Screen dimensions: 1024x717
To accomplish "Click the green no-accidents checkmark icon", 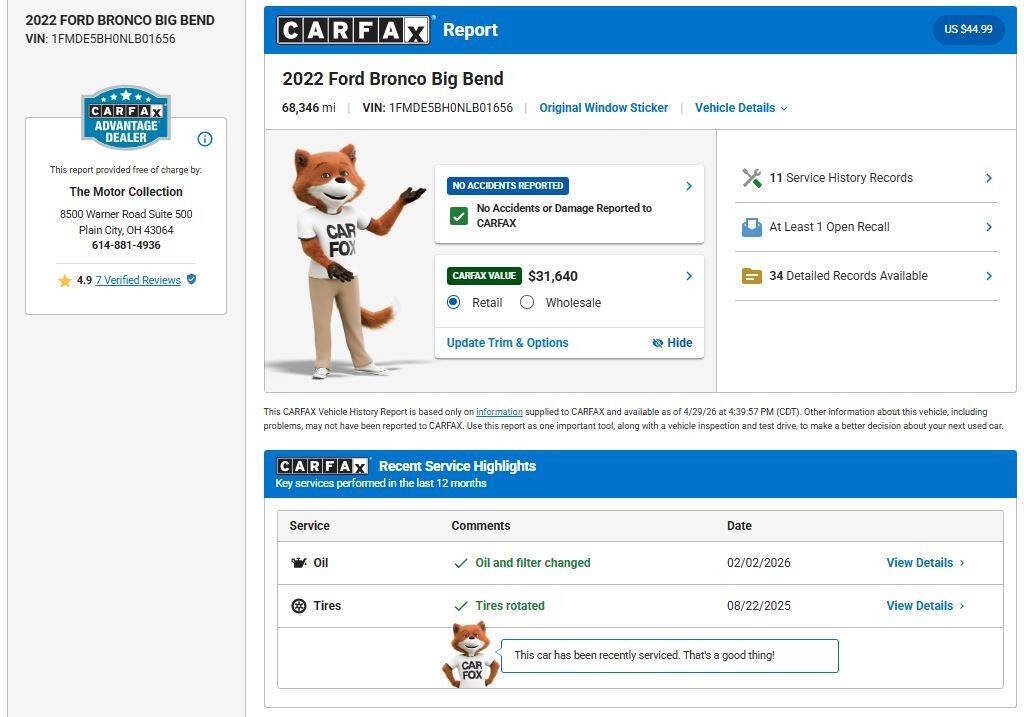I will pos(459,215).
